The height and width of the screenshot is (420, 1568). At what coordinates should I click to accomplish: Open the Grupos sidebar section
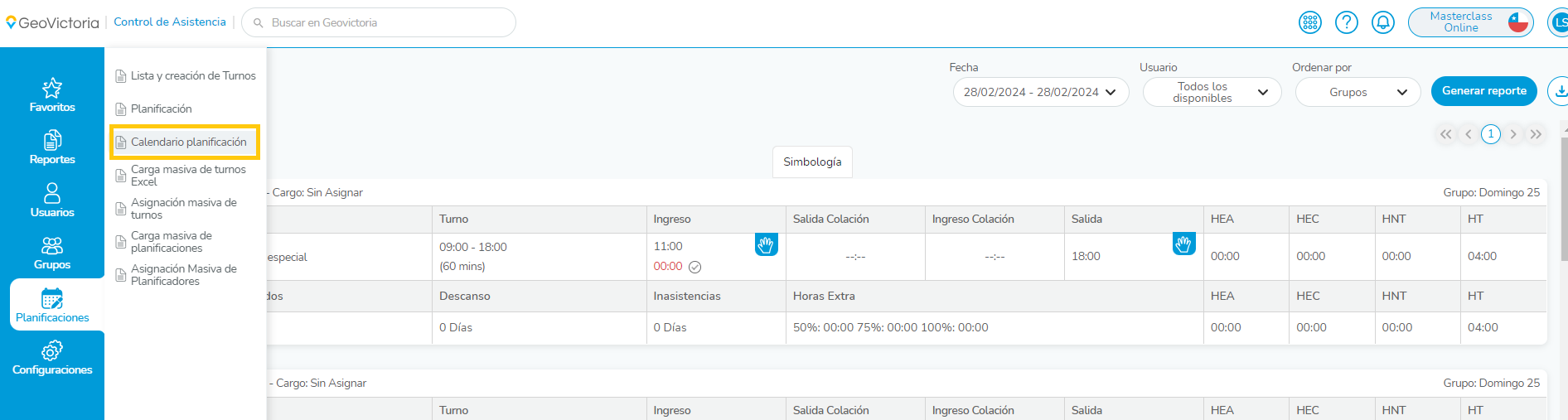coord(52,253)
